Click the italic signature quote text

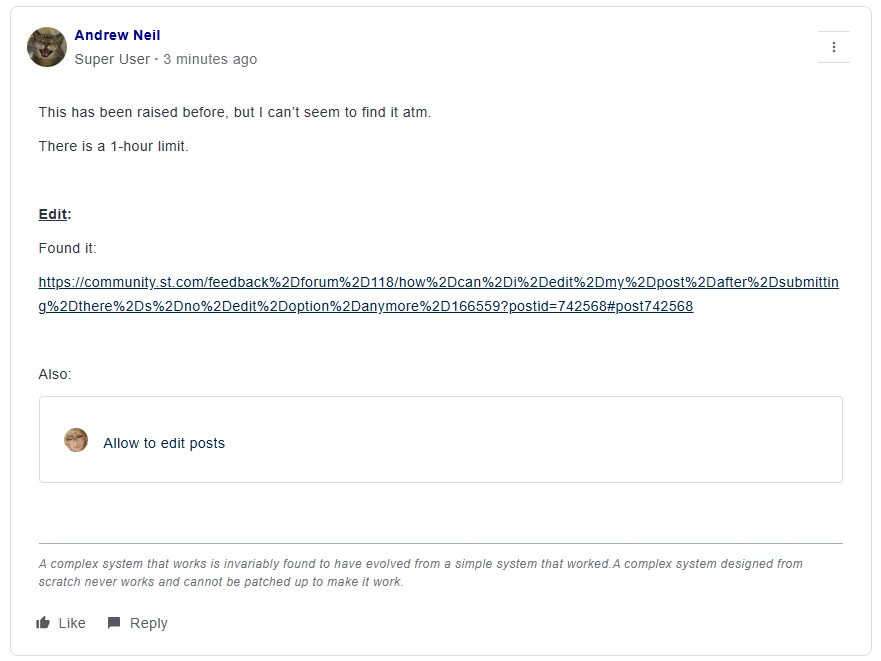click(420, 573)
